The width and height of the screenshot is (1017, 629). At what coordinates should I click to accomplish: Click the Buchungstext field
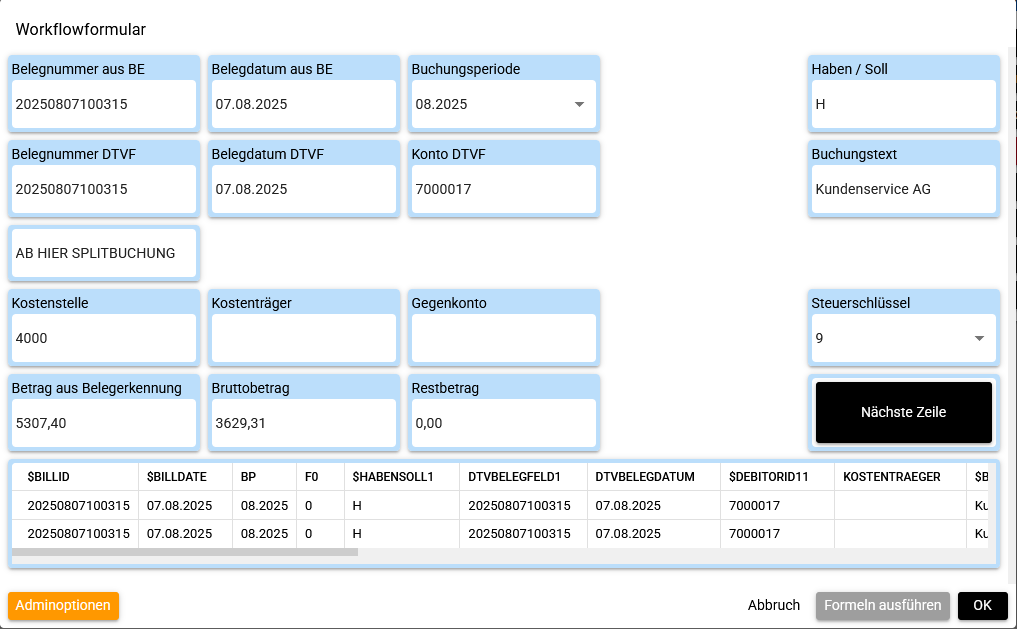pyautogui.click(x=903, y=189)
